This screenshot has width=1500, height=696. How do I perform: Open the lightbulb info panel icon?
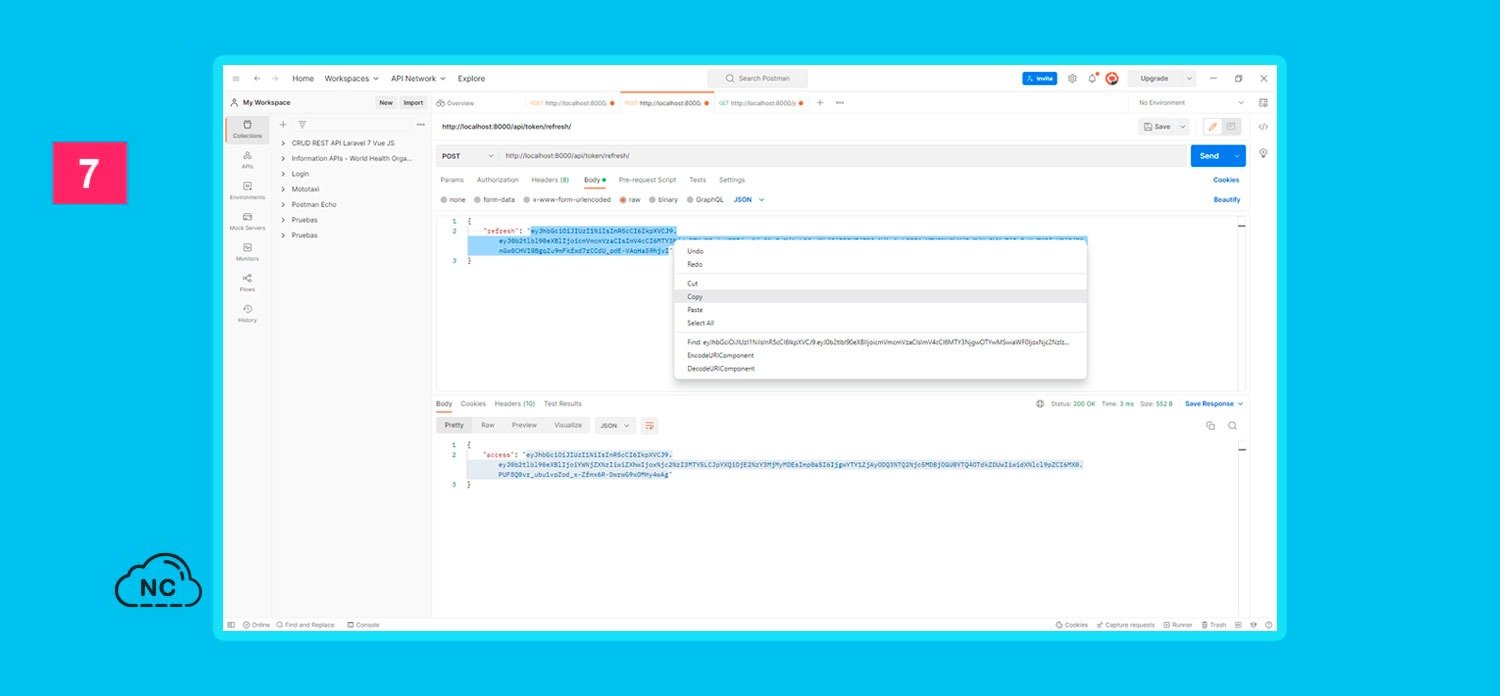[x=1263, y=153]
